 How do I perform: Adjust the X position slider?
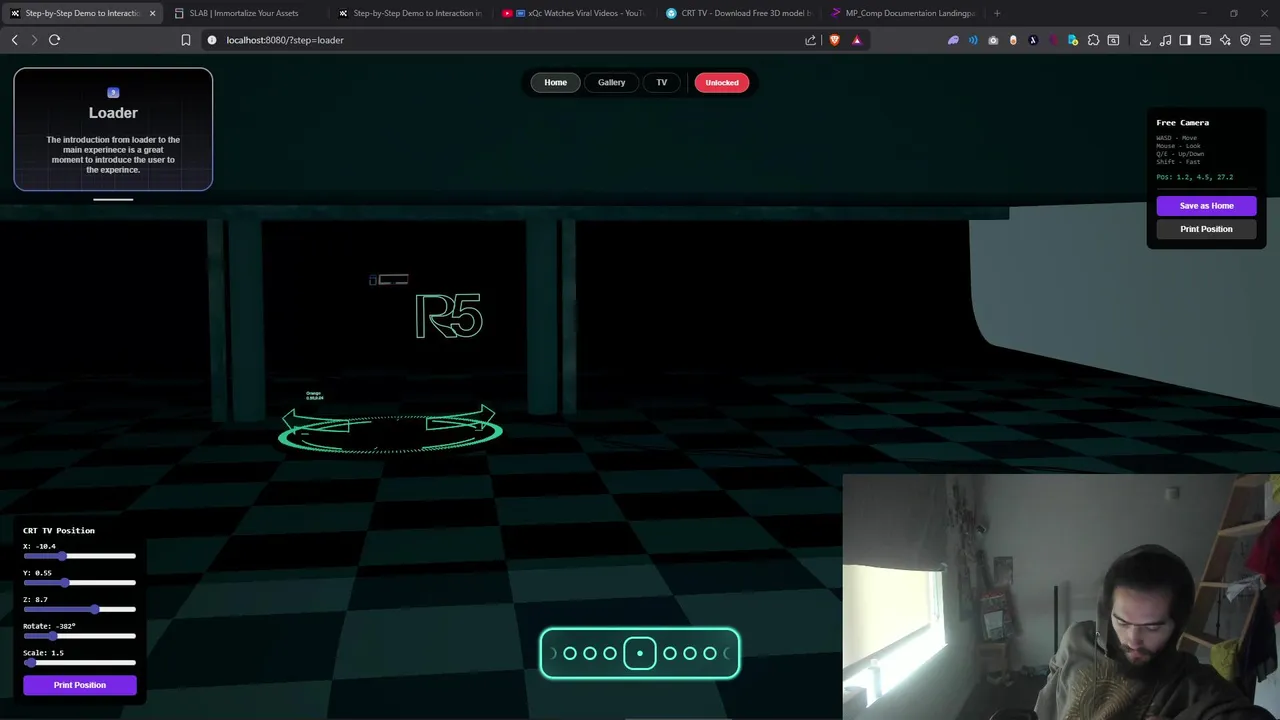[x=80, y=556]
